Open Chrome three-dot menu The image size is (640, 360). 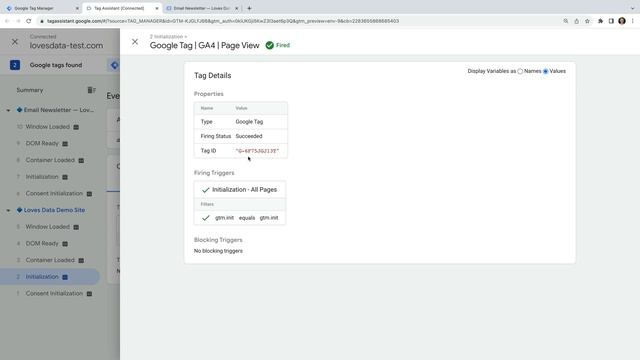[x=633, y=21]
